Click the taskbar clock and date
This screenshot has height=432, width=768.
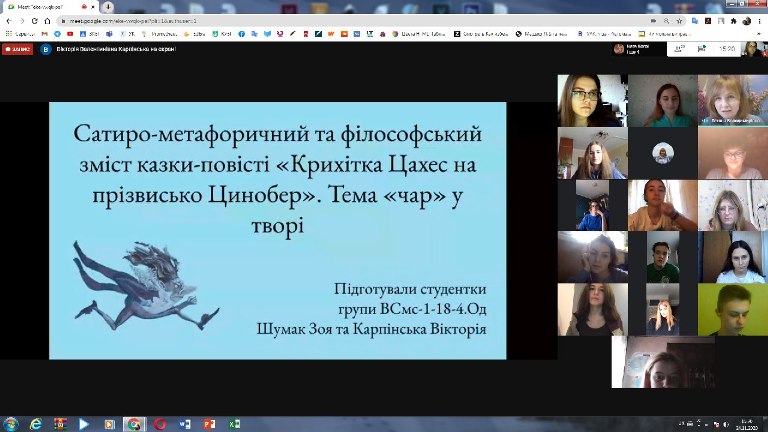(x=747, y=424)
